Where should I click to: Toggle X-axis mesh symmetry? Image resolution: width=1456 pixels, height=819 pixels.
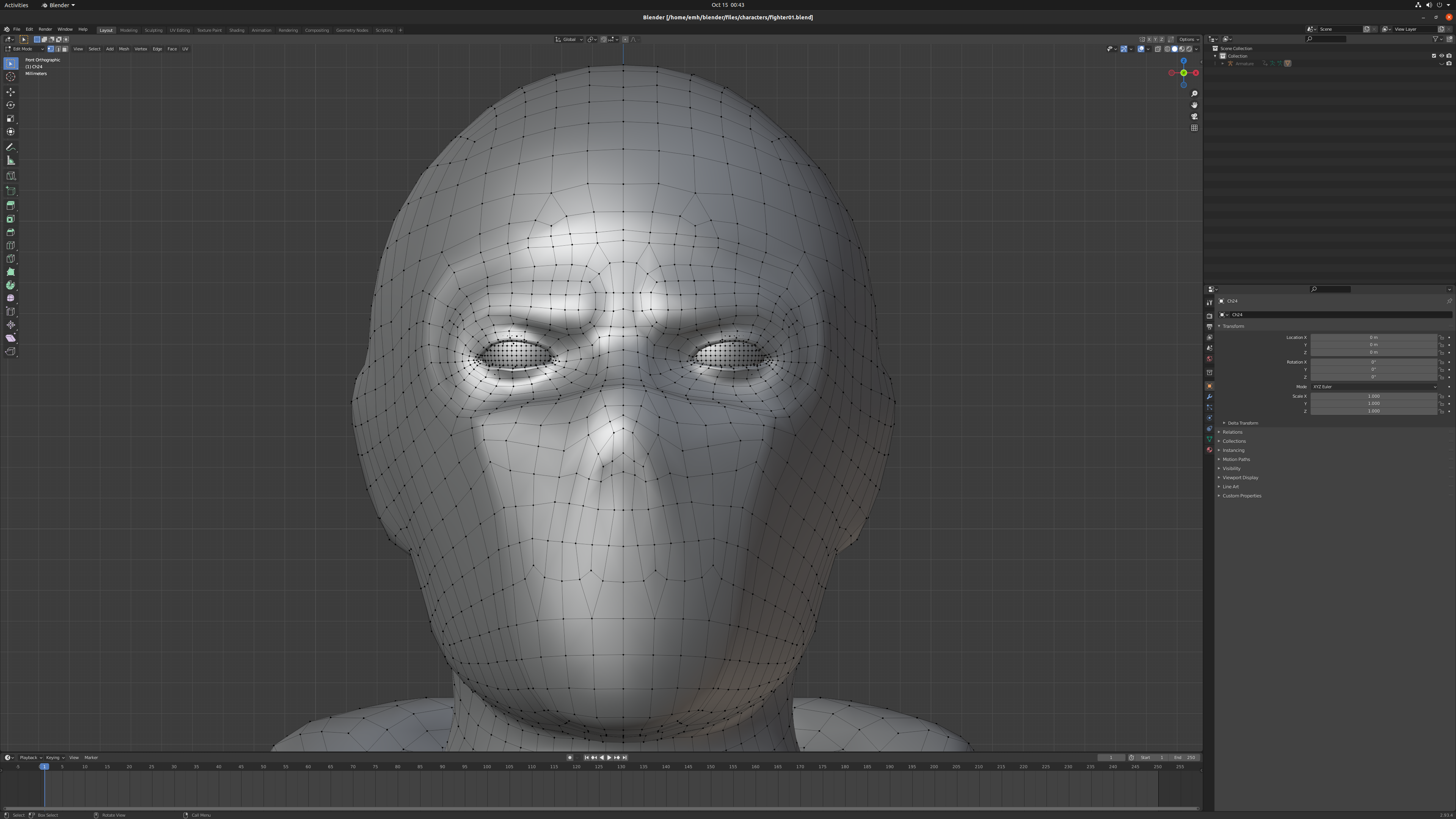[1149, 39]
